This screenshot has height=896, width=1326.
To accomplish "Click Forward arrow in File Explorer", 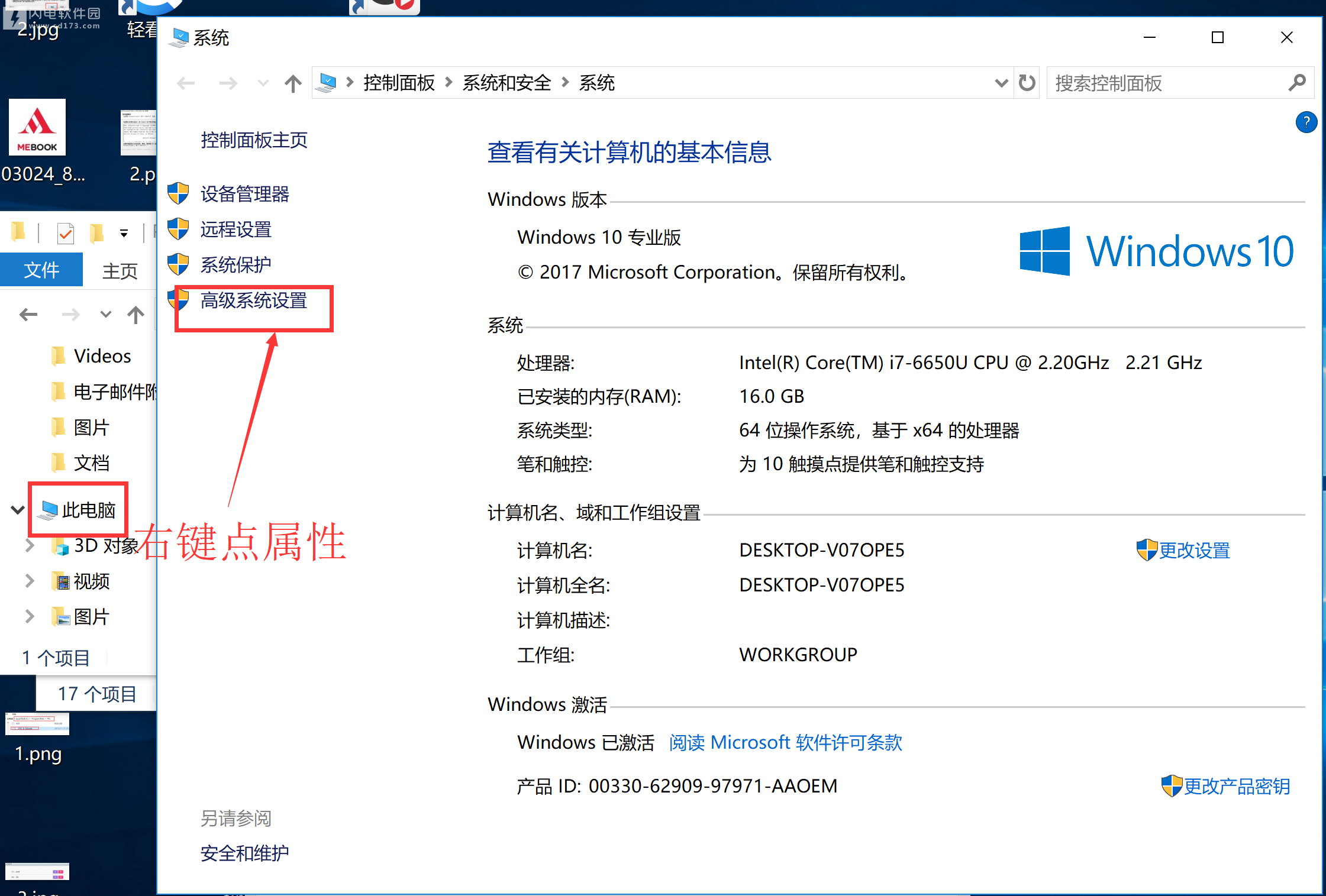I will coord(70,314).
